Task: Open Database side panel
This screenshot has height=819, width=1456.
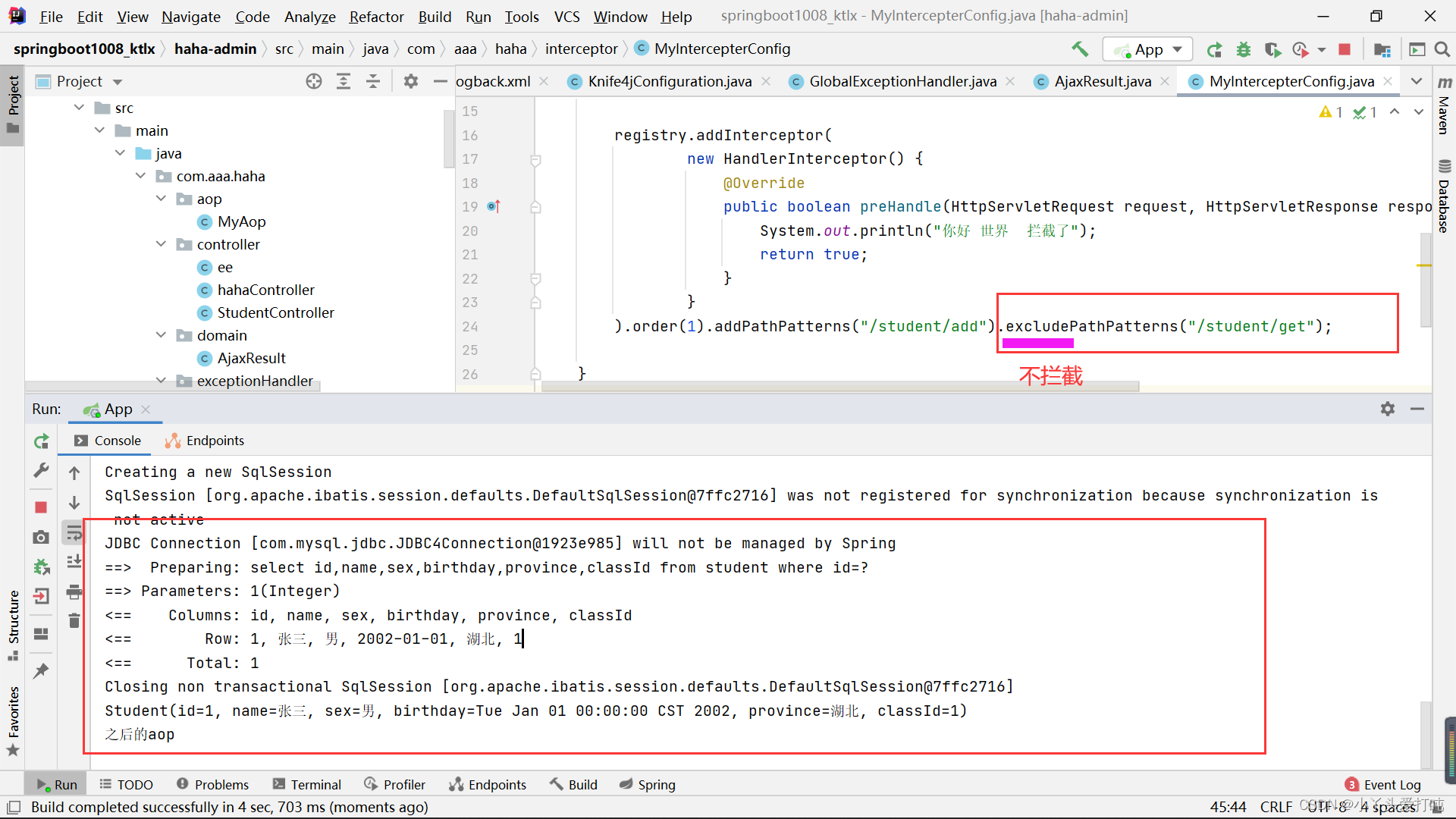Action: [1444, 196]
